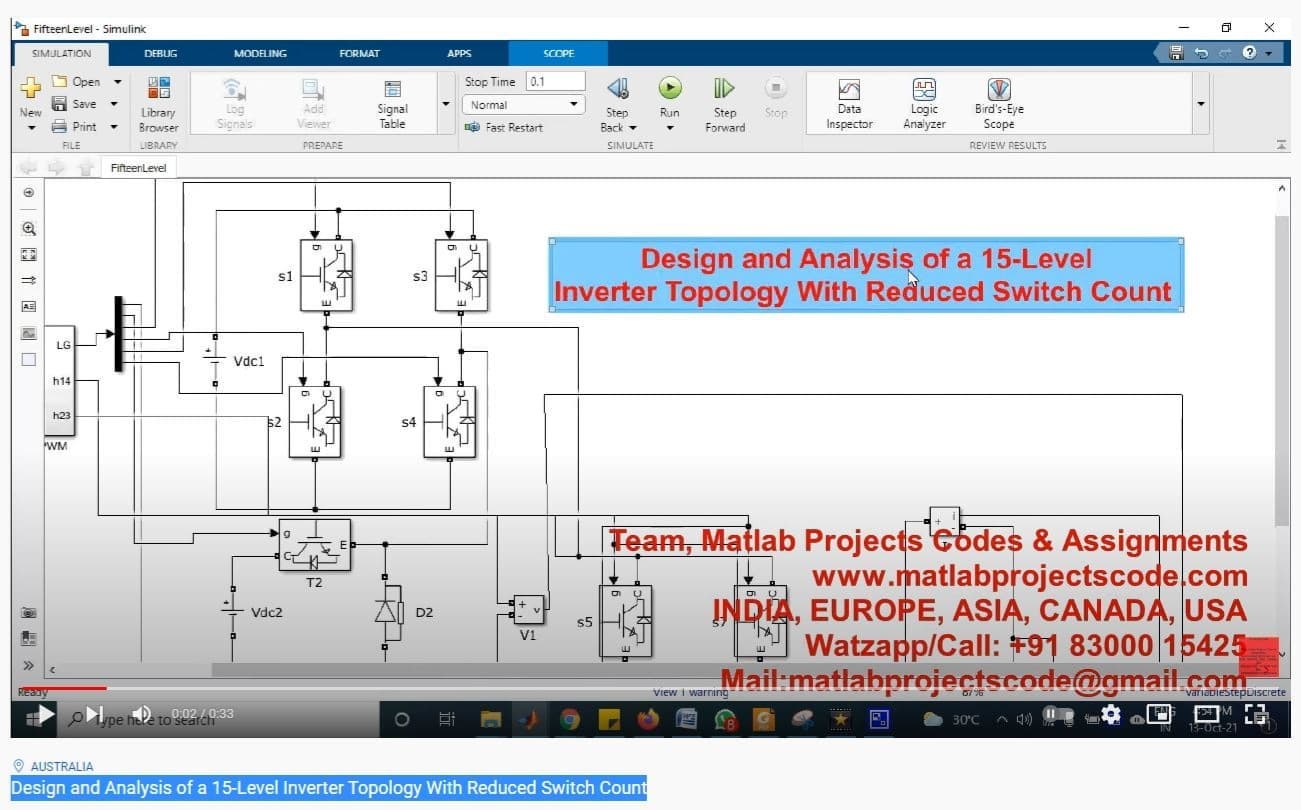Select the Zoom tool in canvas palette
Image resolution: width=1301 pixels, height=810 pixels.
click(x=29, y=228)
